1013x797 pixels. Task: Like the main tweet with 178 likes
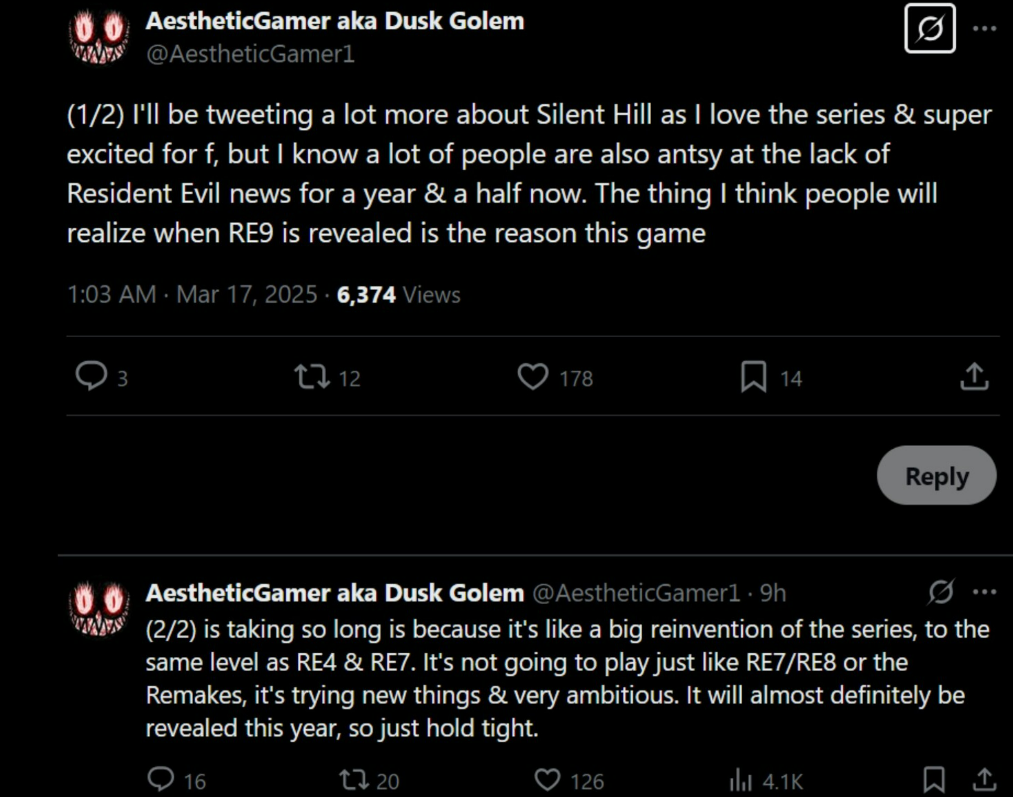coord(533,377)
